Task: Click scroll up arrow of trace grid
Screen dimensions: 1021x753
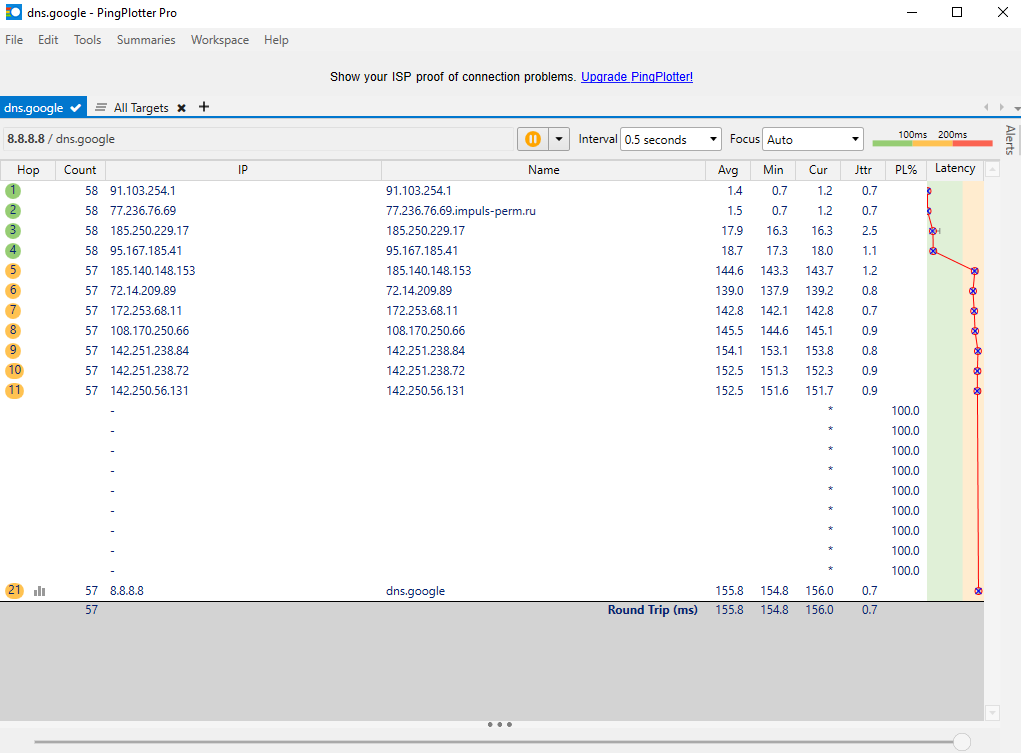Action: point(992,170)
